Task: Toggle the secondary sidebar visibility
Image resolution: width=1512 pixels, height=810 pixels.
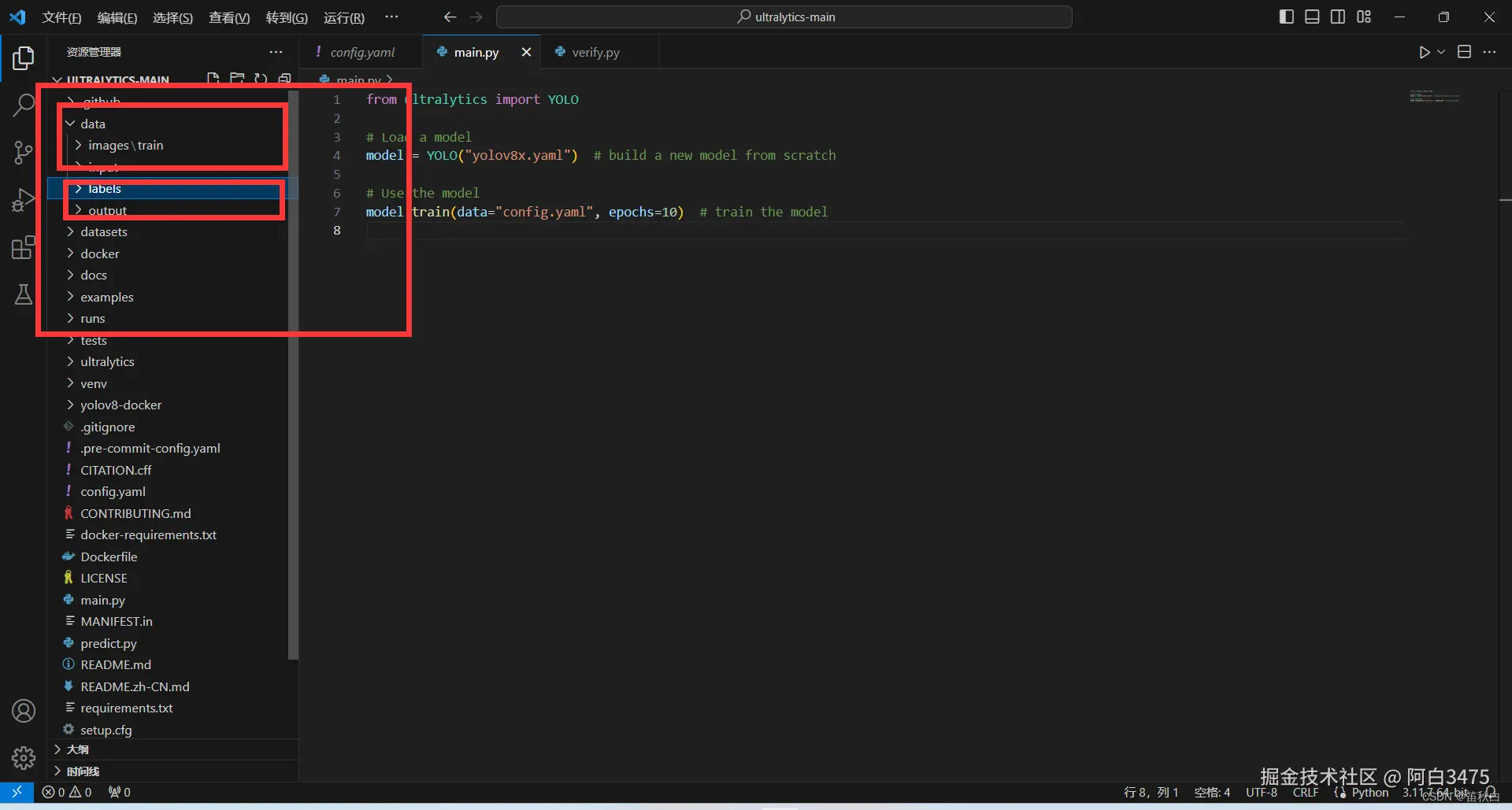Action: click(x=1338, y=17)
